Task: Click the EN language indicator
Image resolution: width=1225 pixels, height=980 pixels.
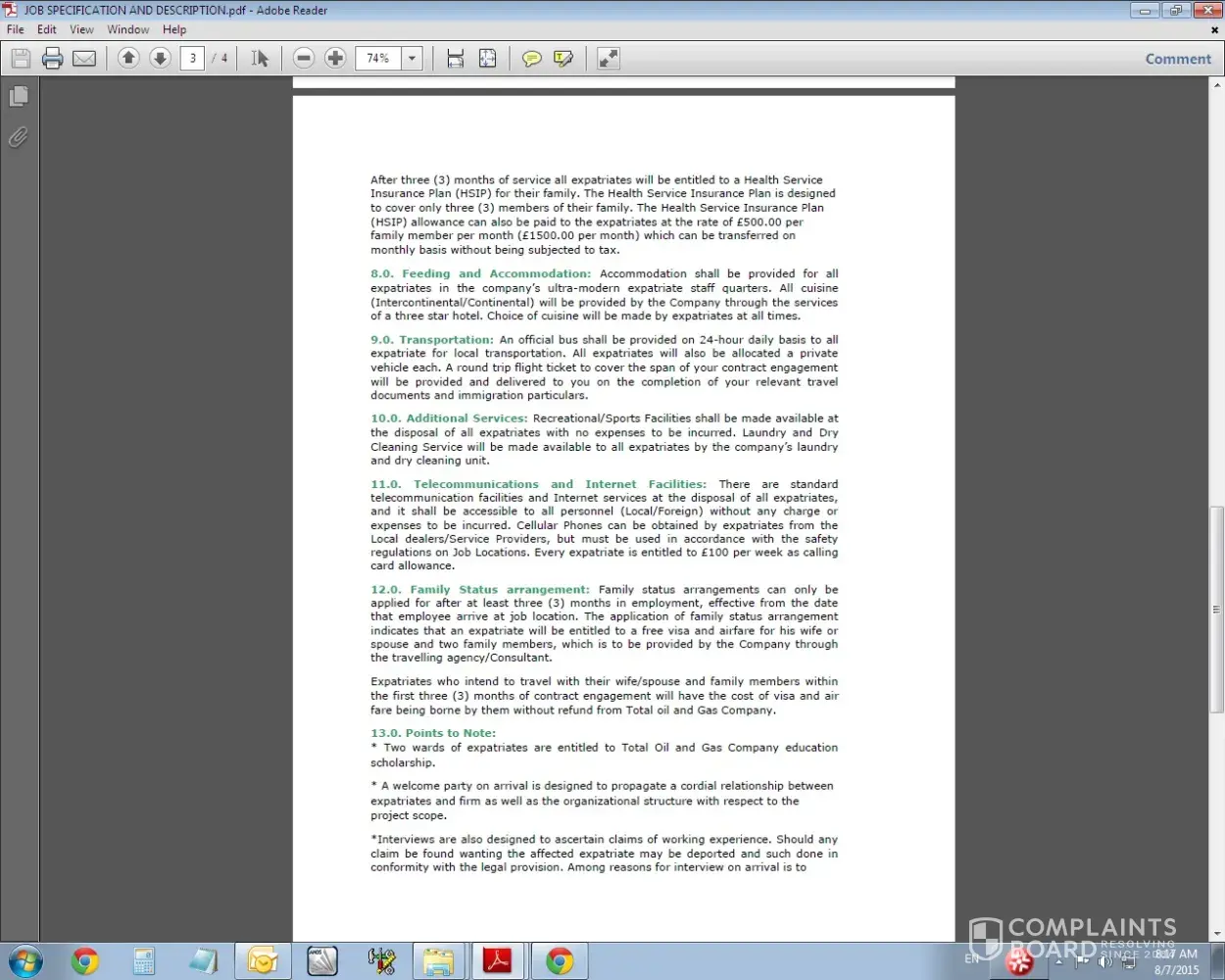Action: (971, 959)
